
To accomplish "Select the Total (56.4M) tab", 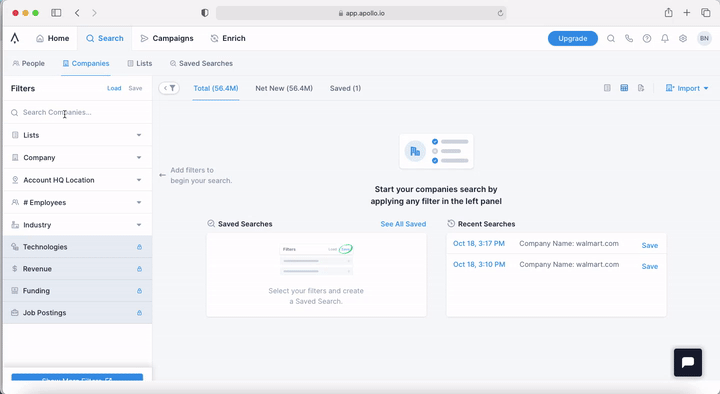I will (216, 88).
